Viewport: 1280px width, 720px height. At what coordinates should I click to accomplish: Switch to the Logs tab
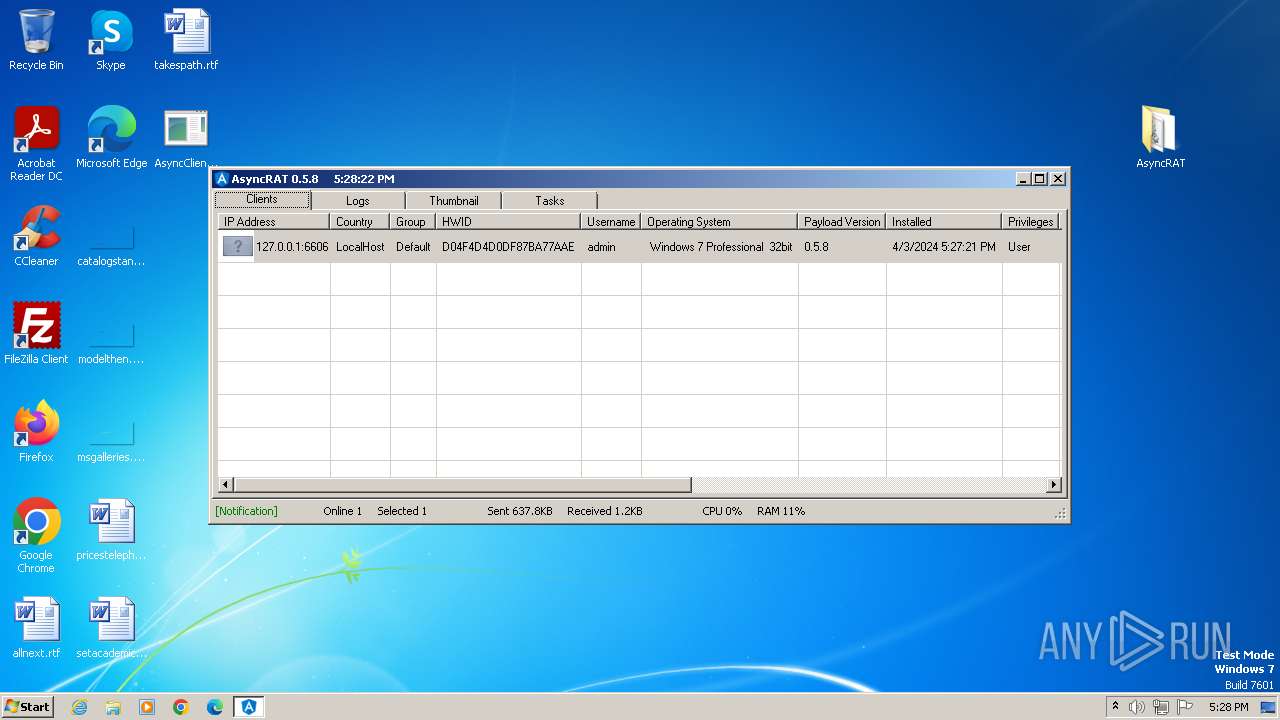(358, 201)
